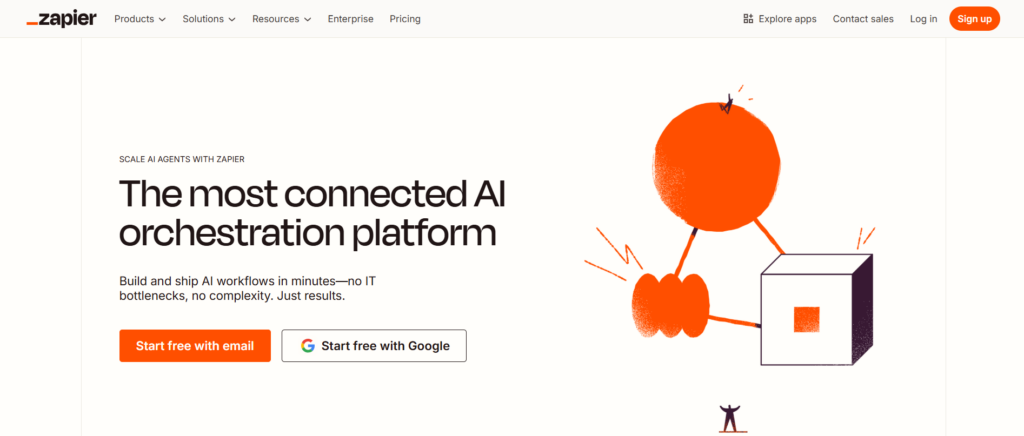The width and height of the screenshot is (1024, 436).
Task: Click the Explore apps grid icon
Action: point(748,19)
